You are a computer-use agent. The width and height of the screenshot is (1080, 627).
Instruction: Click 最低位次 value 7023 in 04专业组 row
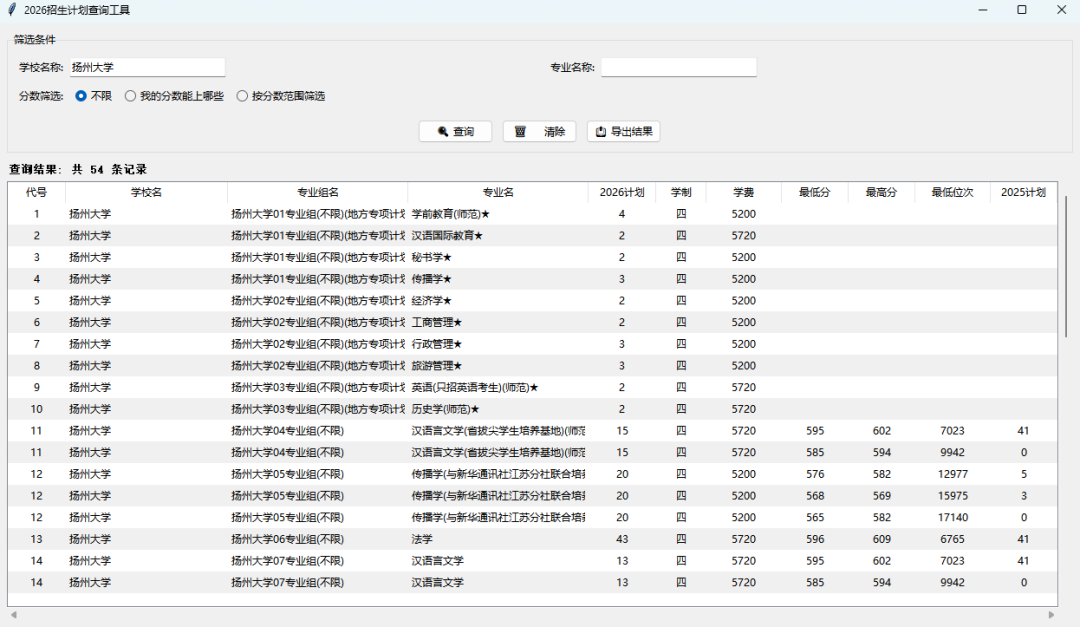[953, 431]
